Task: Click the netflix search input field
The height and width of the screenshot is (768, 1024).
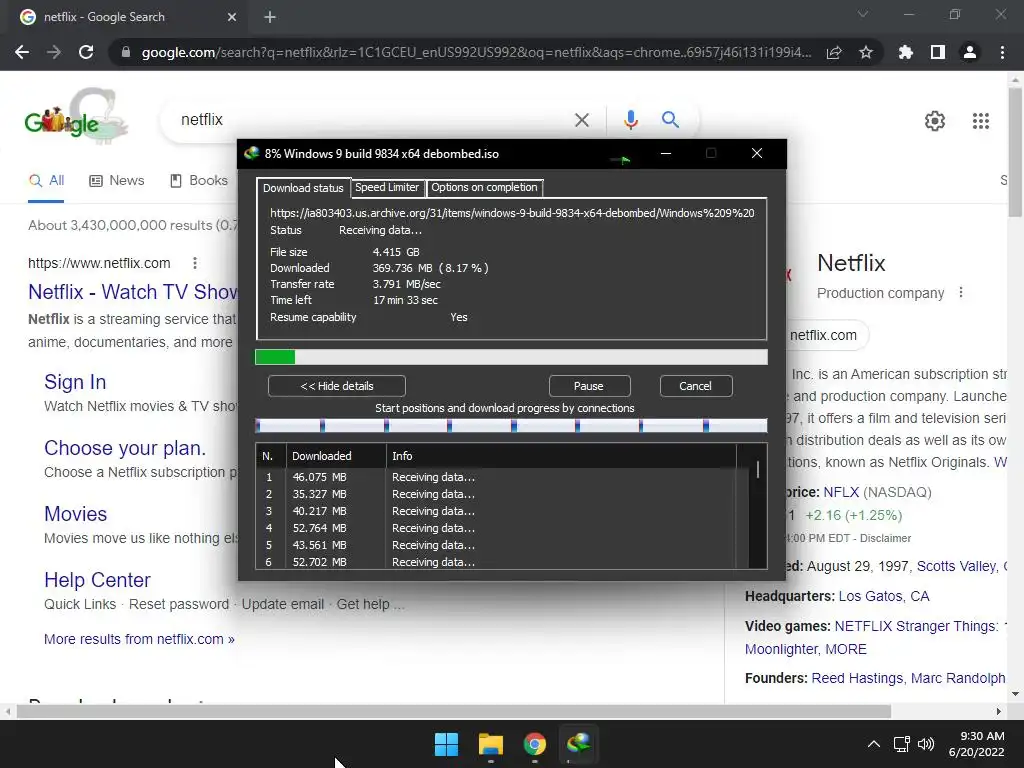Action: [x=372, y=120]
